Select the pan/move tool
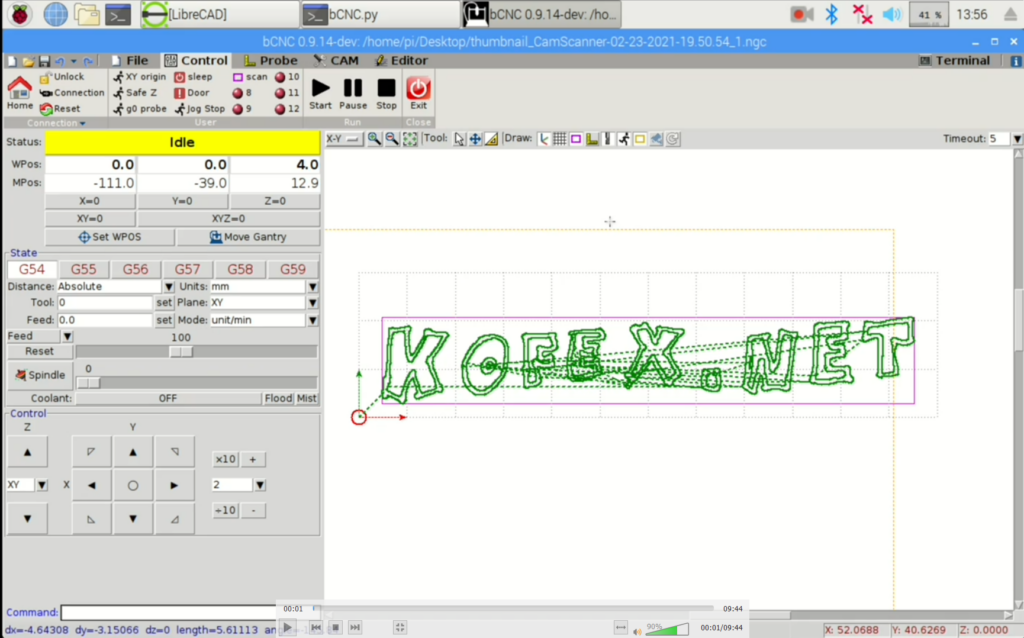The width and height of the screenshot is (1024, 638). (475, 138)
